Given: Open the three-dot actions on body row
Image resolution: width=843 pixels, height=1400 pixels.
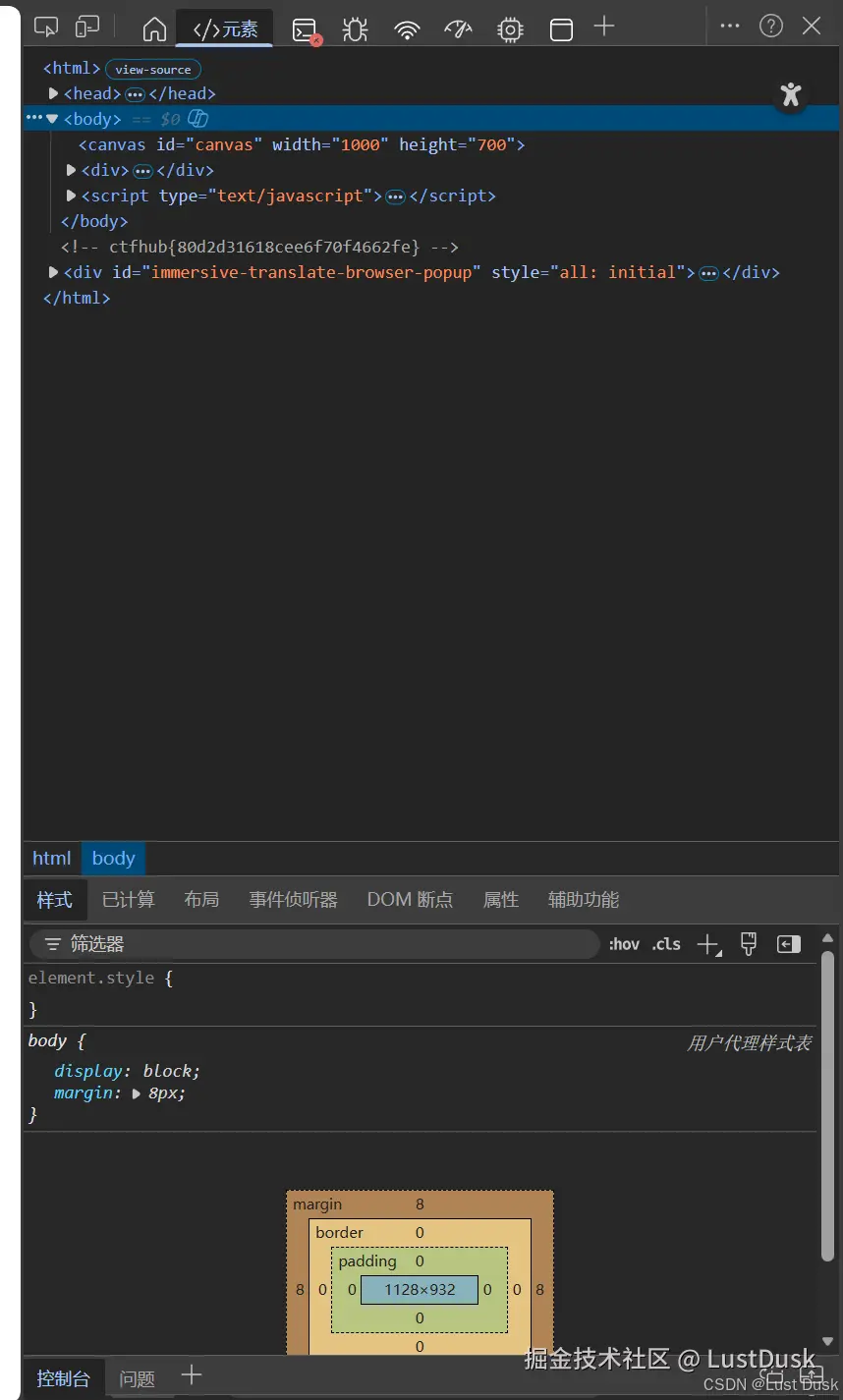Looking at the screenshot, I should [x=33, y=118].
